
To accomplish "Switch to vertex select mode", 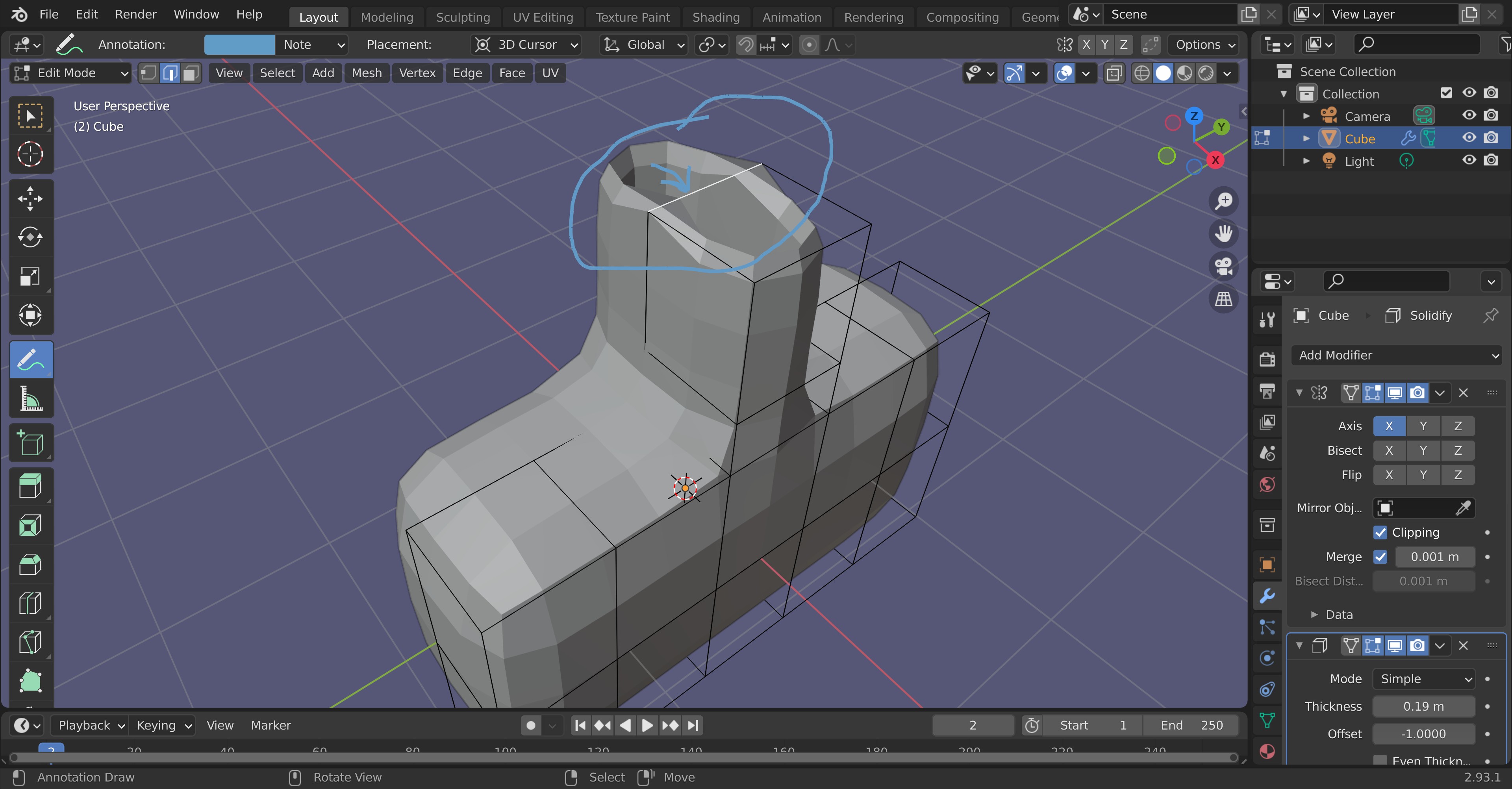I will pyautogui.click(x=149, y=73).
